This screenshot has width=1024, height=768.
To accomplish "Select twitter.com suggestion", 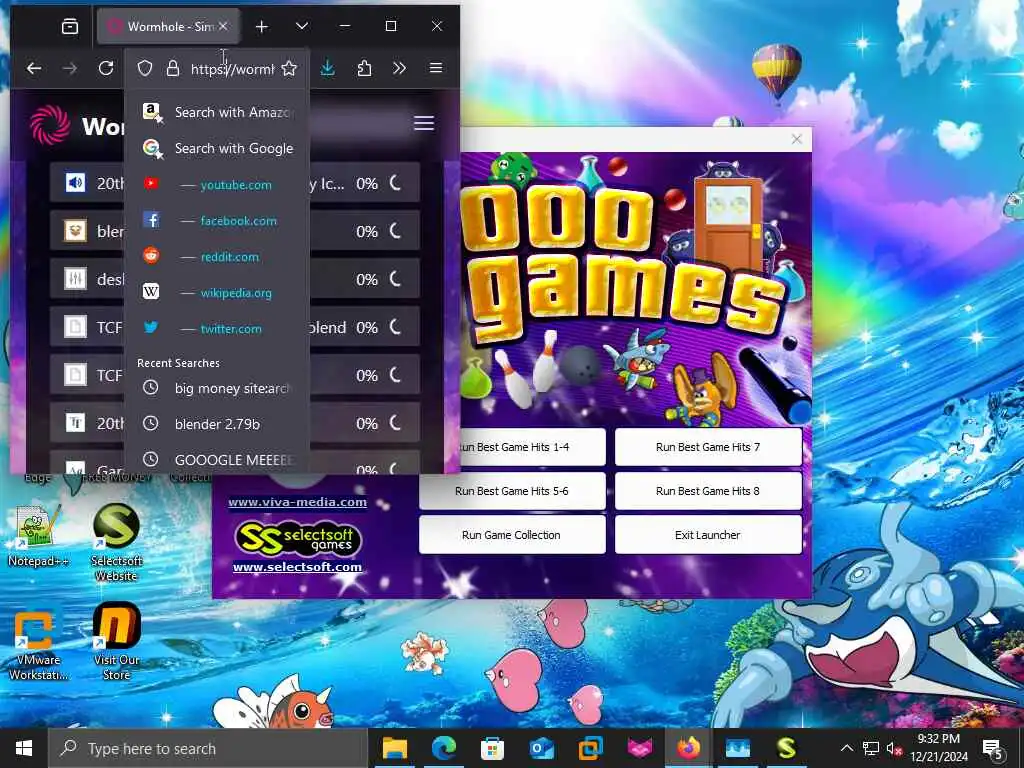I will click(217, 328).
